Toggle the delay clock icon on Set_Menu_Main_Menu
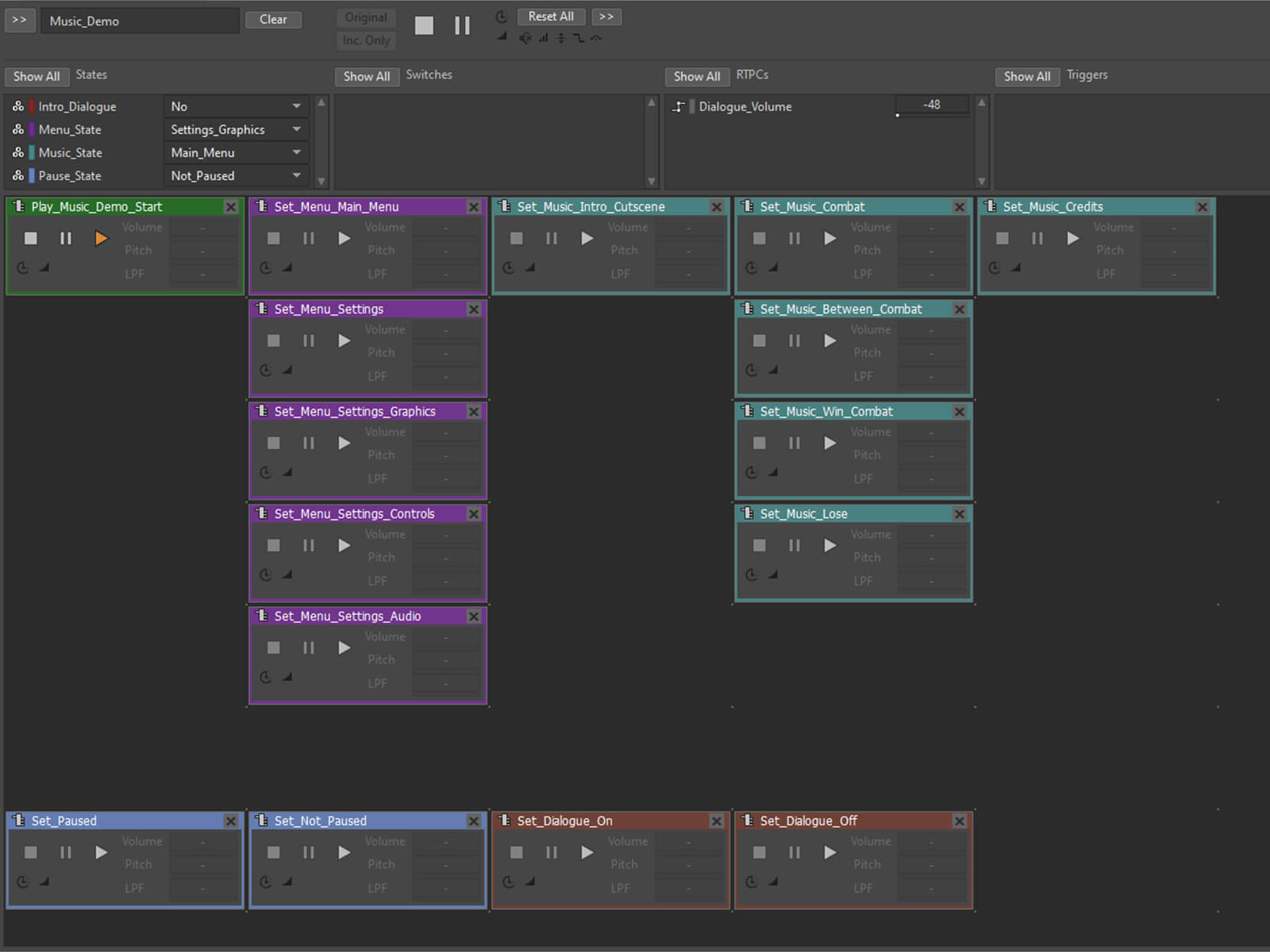This screenshot has height=952, width=1270. [x=266, y=268]
